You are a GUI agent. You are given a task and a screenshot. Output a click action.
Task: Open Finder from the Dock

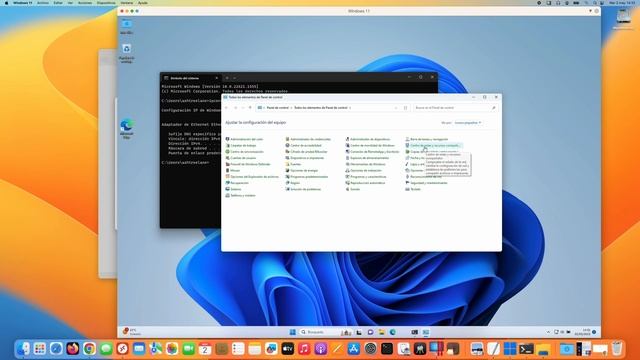pyautogui.click(x=23, y=349)
